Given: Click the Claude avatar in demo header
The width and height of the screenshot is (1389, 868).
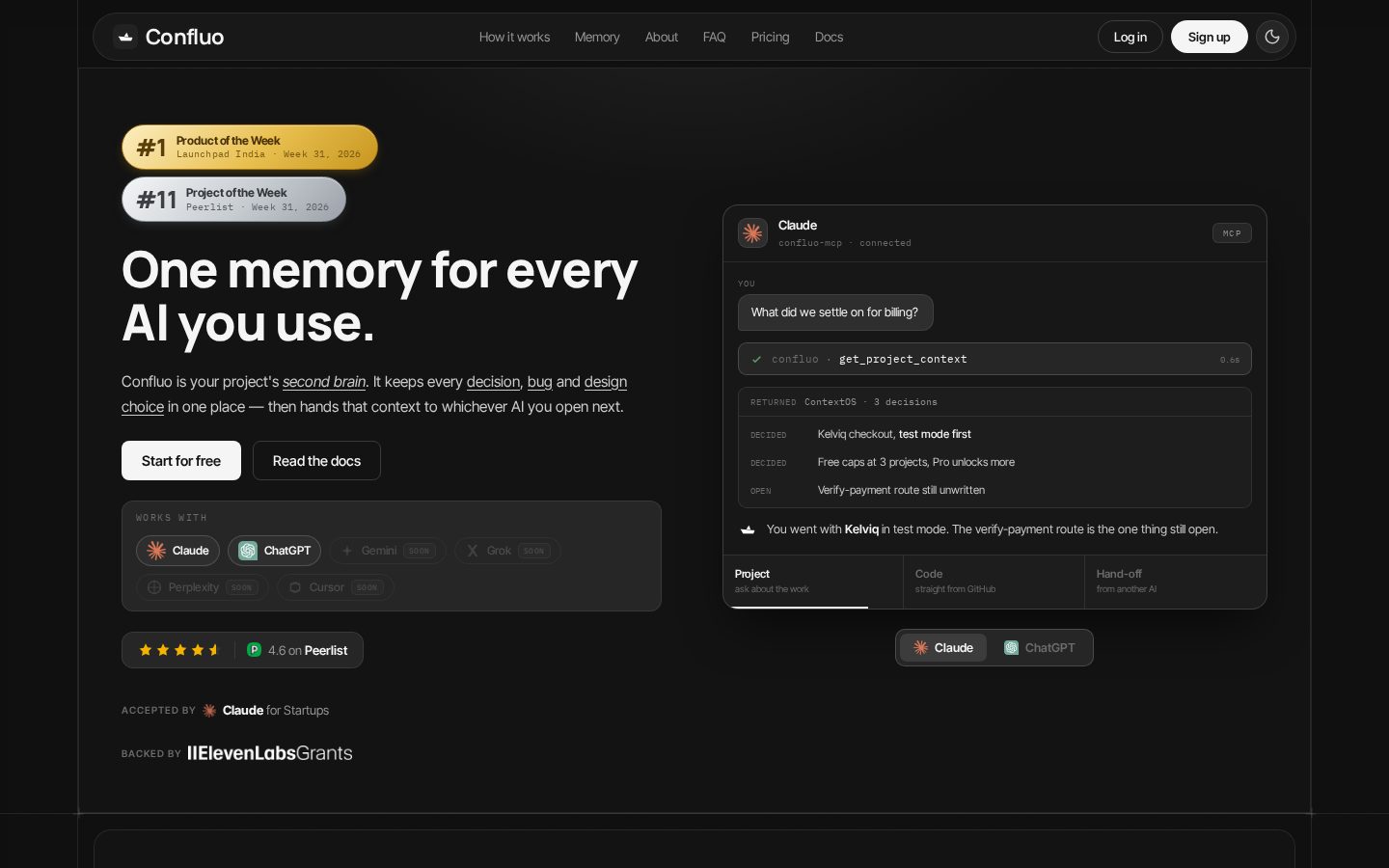Looking at the screenshot, I should (x=753, y=232).
